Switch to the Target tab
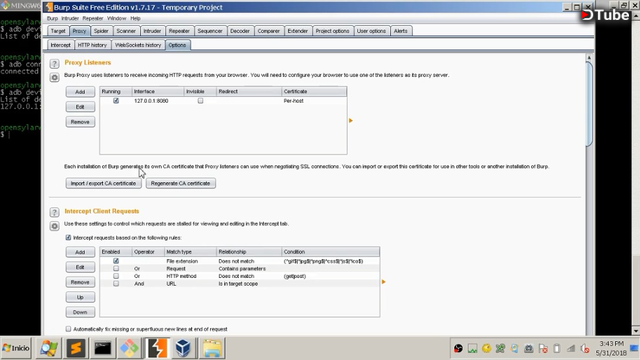Image resolution: width=640 pixels, height=360 pixels. point(58,31)
